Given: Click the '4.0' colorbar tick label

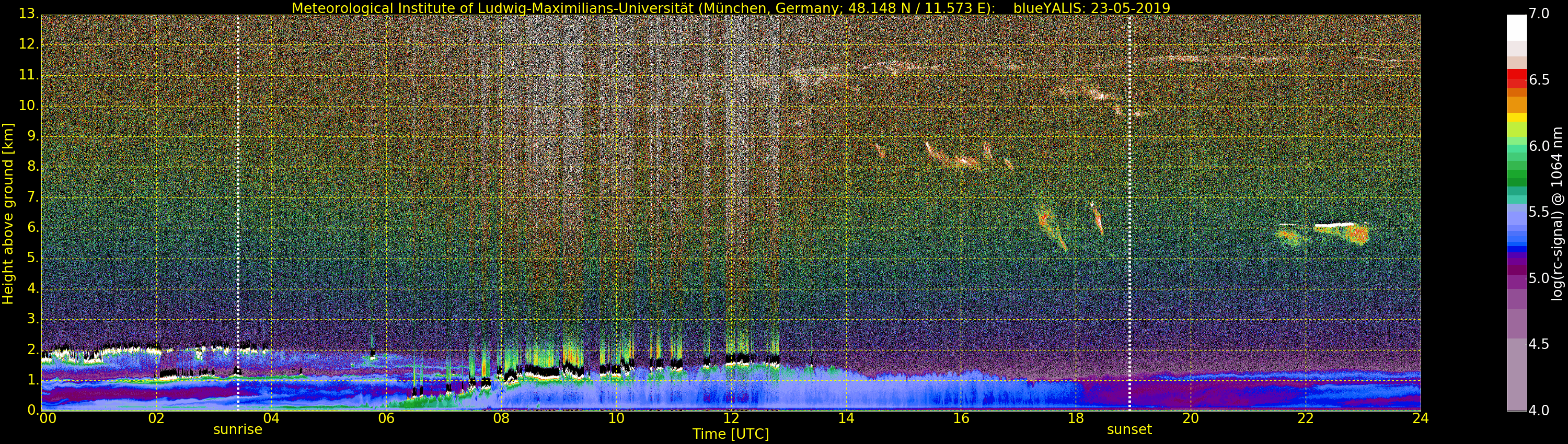Looking at the screenshot, I should click(1539, 411).
